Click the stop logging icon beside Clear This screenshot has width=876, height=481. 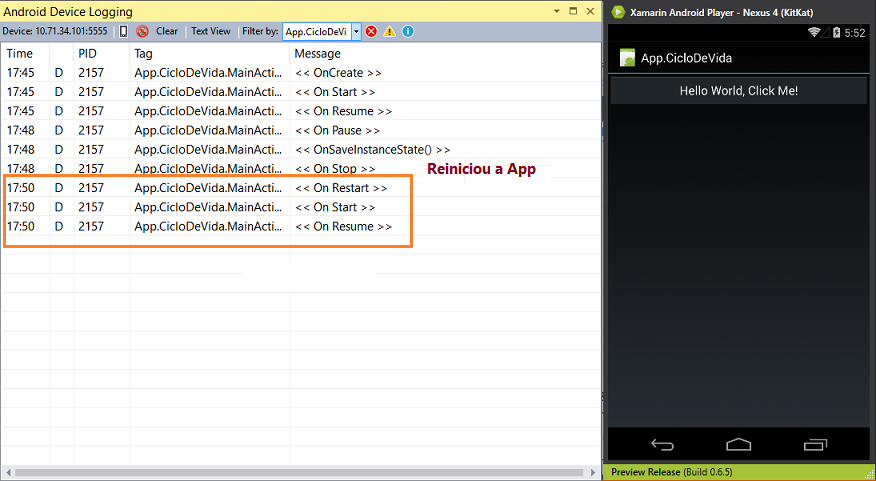[142, 32]
